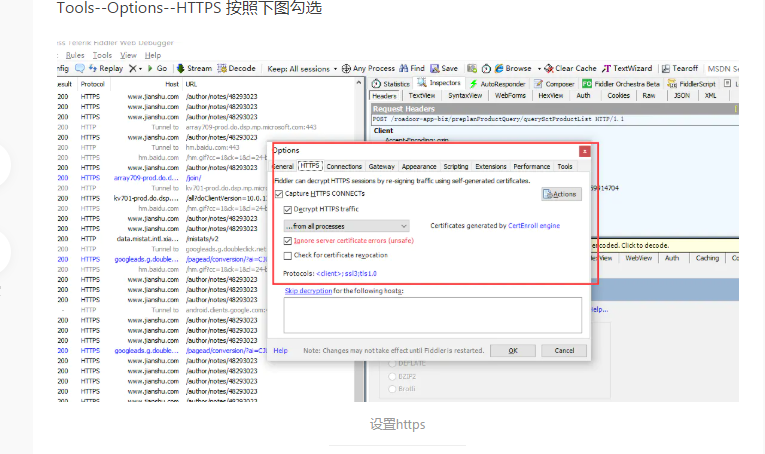Close the Options dialog with red X

584,151
